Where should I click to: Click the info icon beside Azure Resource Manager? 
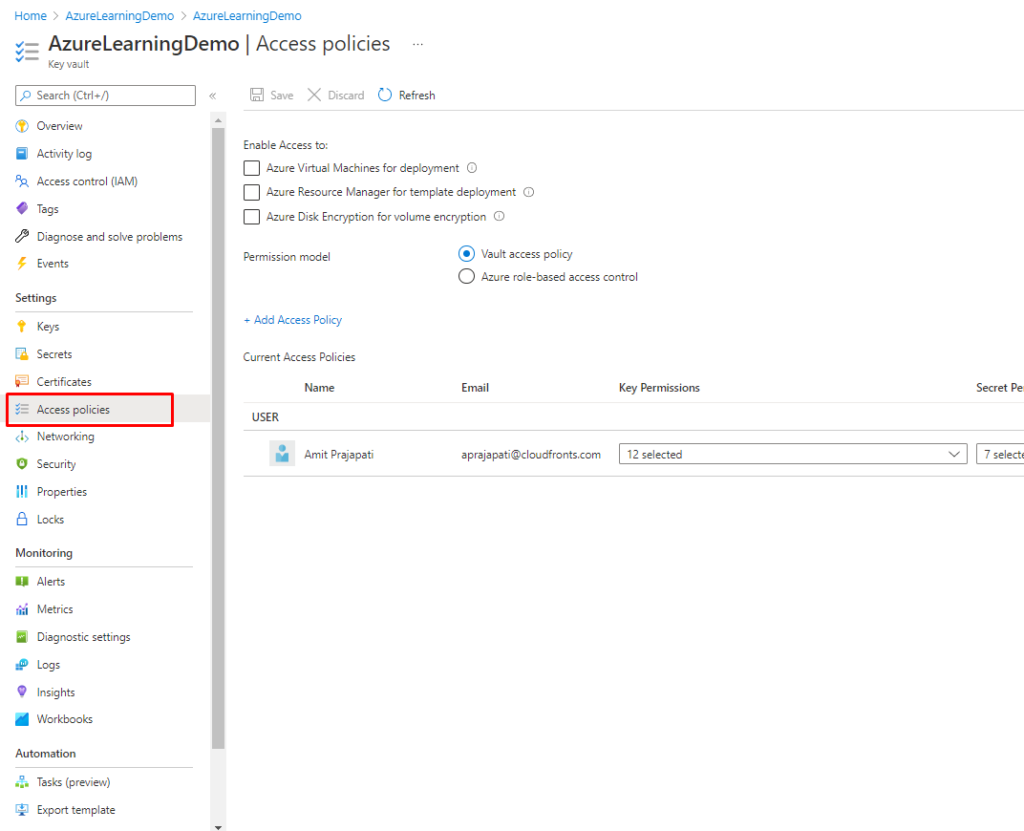(529, 192)
